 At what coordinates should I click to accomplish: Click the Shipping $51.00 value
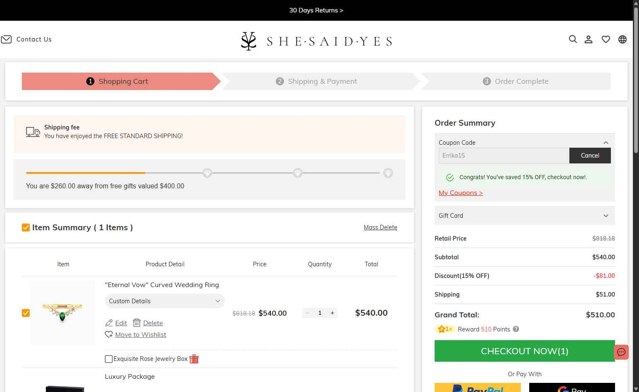(x=605, y=295)
